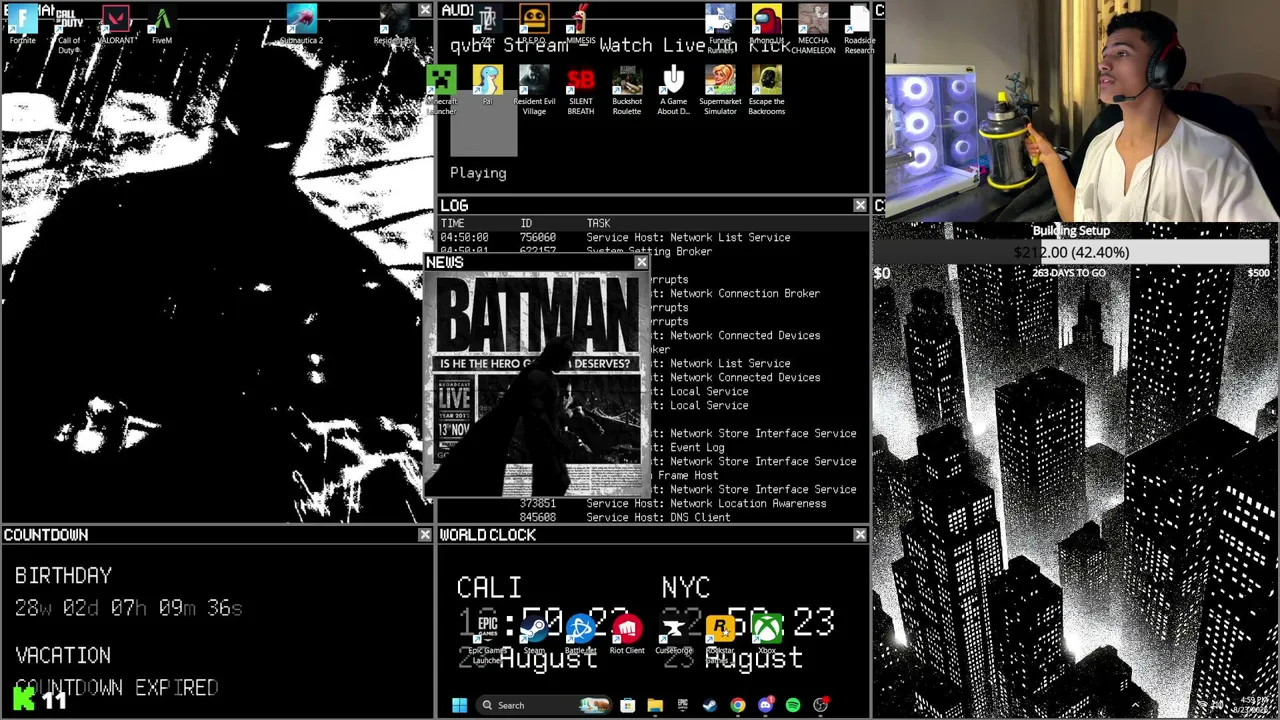Click the Building Setup donation progress bar
Image resolution: width=1280 pixels, height=720 pixels.
pyautogui.click(x=1070, y=252)
